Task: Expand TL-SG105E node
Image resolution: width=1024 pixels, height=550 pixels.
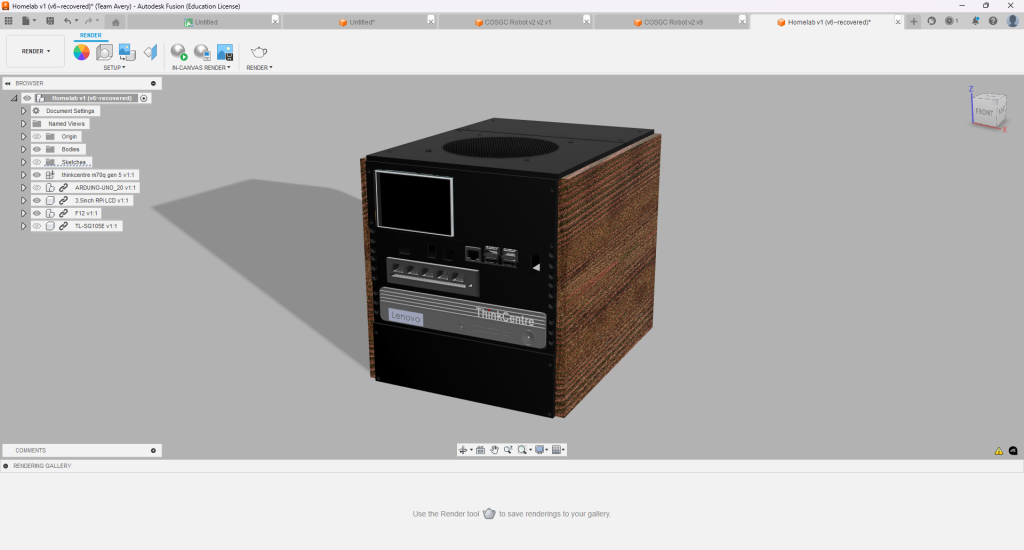Action: [x=24, y=226]
